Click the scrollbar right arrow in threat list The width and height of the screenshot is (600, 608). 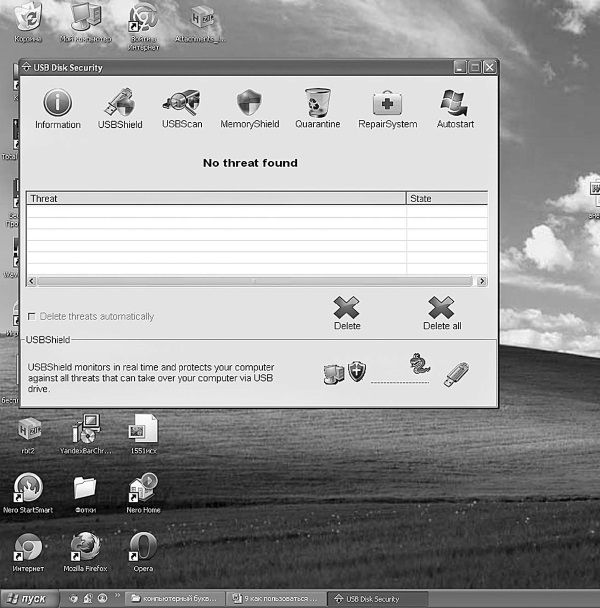[482, 282]
